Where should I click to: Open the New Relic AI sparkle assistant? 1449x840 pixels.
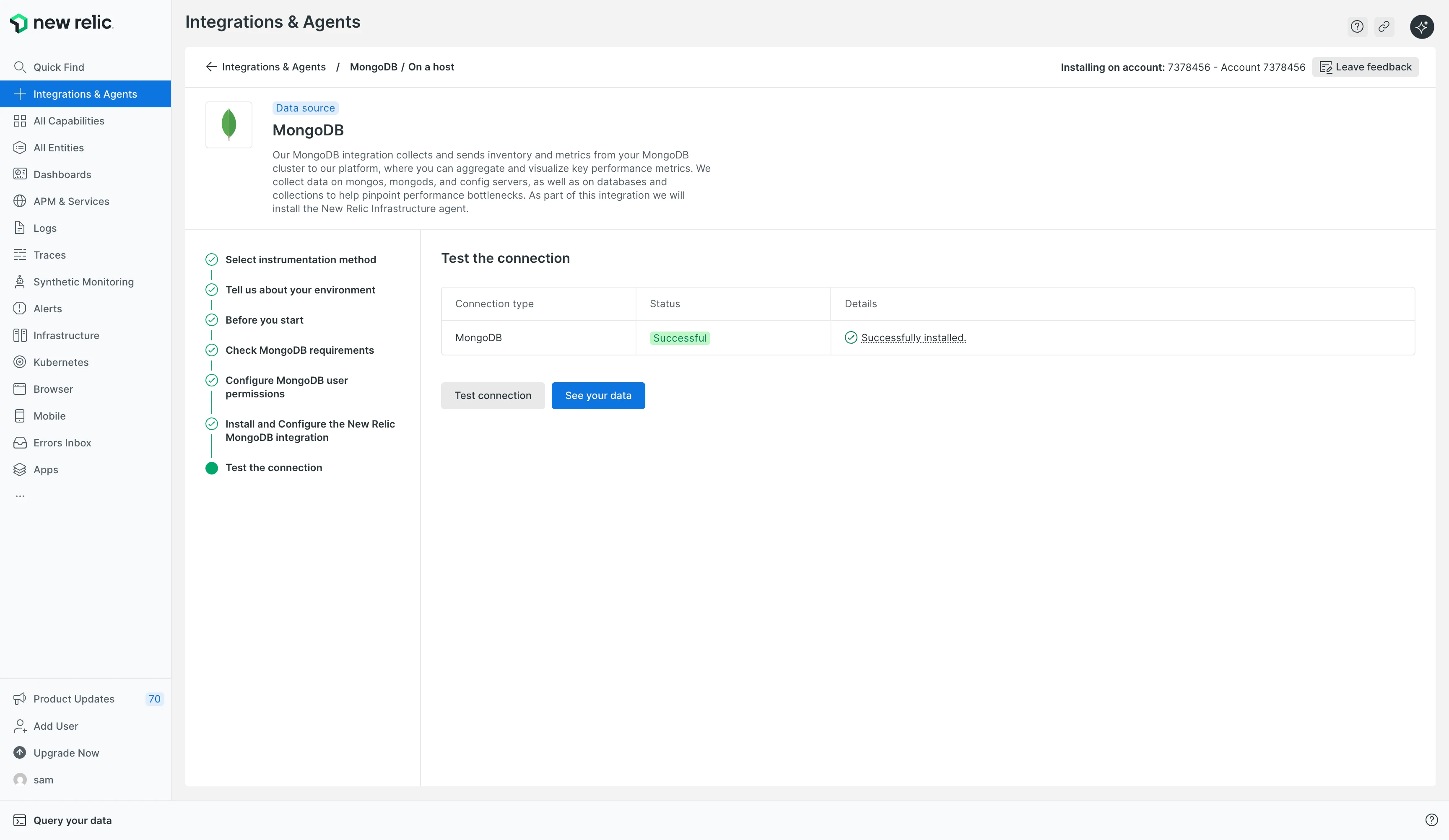click(1421, 26)
